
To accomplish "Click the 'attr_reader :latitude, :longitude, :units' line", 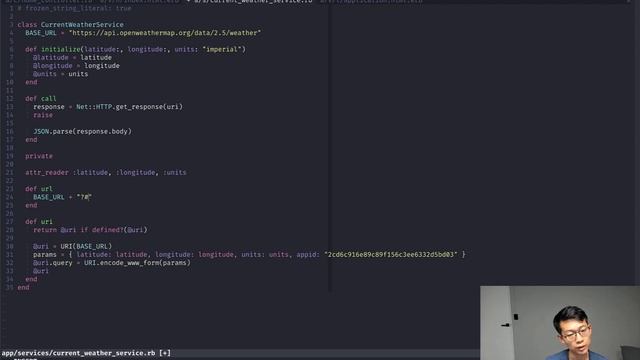I will (106, 172).
